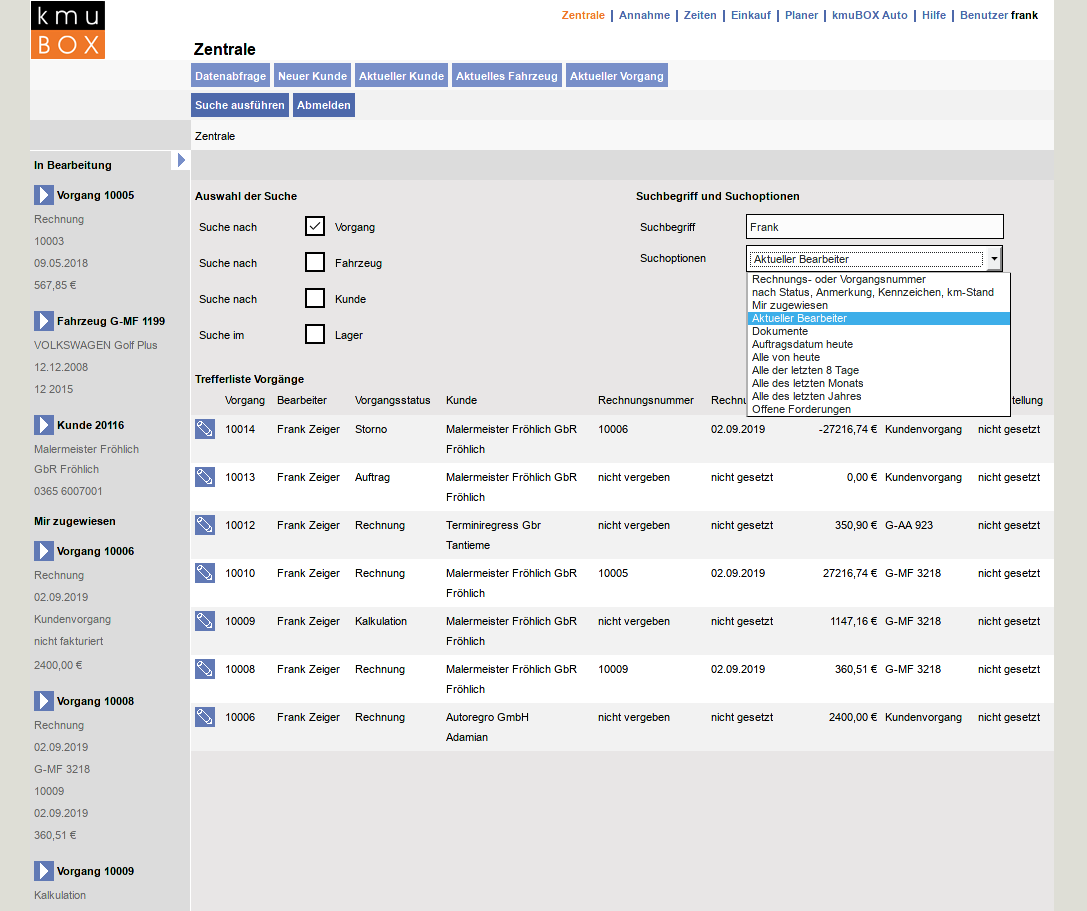Image resolution: width=1087 pixels, height=911 pixels.
Task: Uncheck the Vorgang search checkbox
Action: click(315, 227)
